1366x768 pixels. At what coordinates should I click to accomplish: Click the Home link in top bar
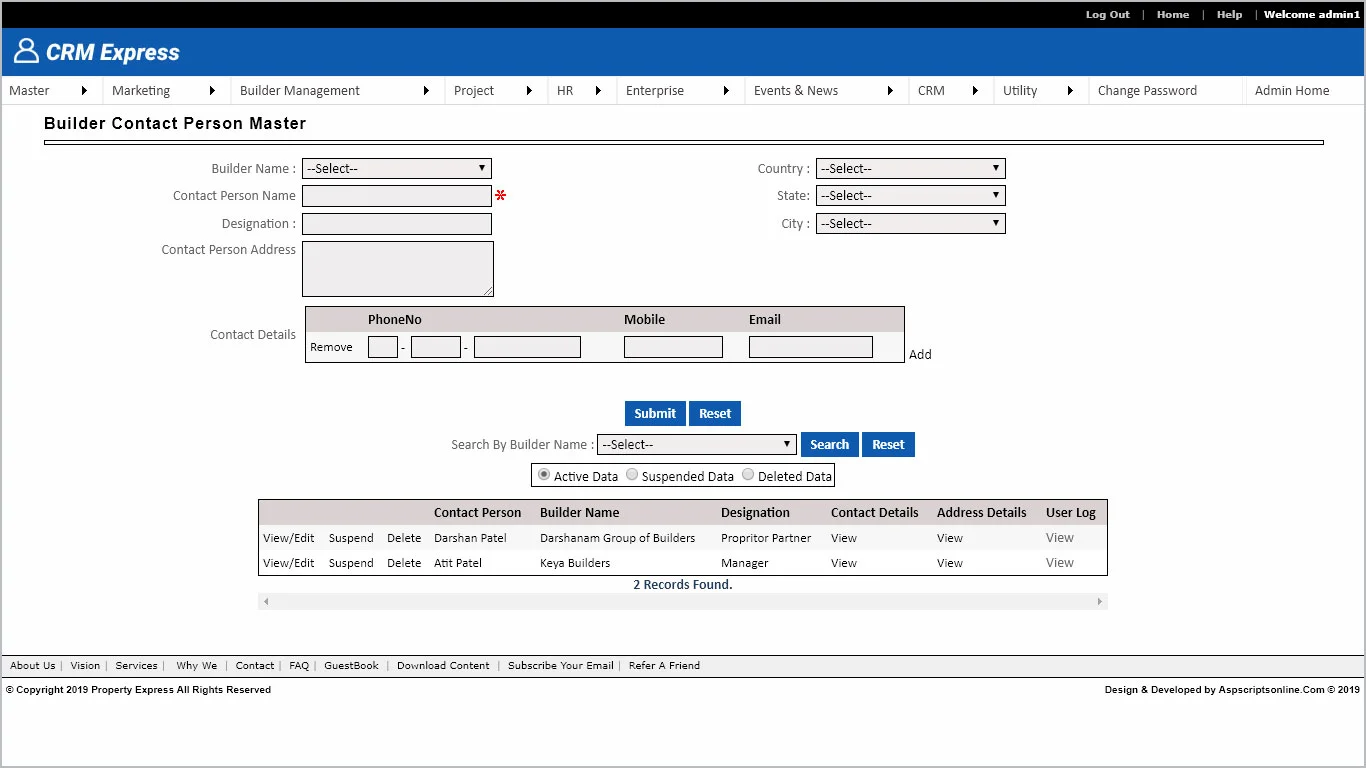pyautogui.click(x=1173, y=14)
